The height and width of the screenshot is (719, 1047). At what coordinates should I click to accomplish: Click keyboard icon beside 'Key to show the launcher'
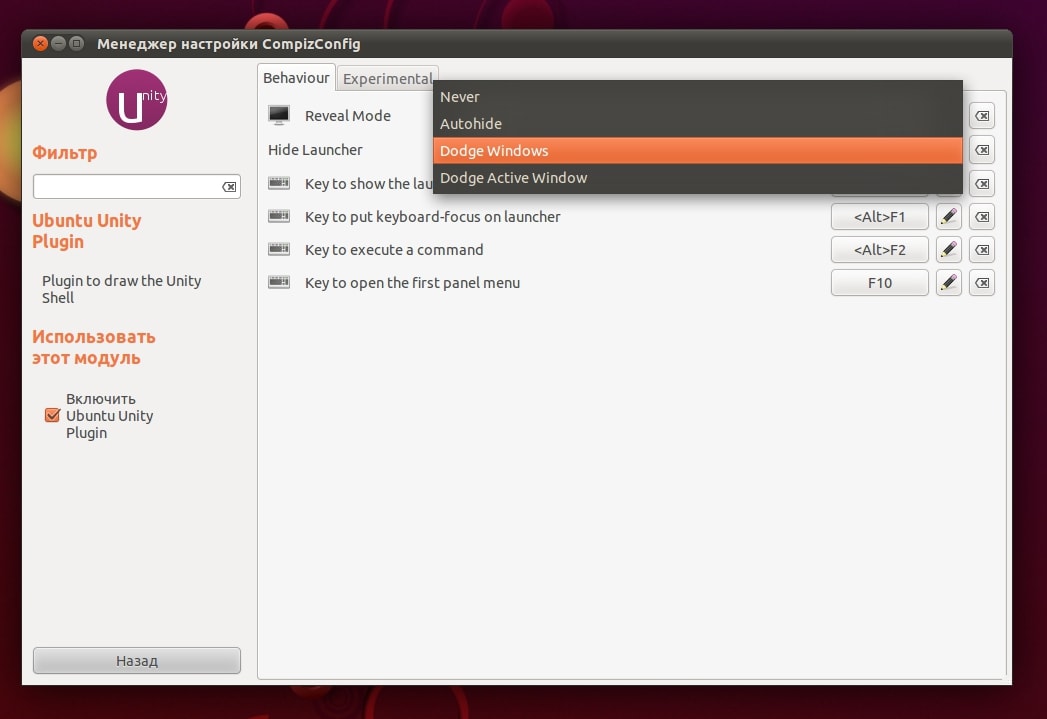tap(278, 182)
